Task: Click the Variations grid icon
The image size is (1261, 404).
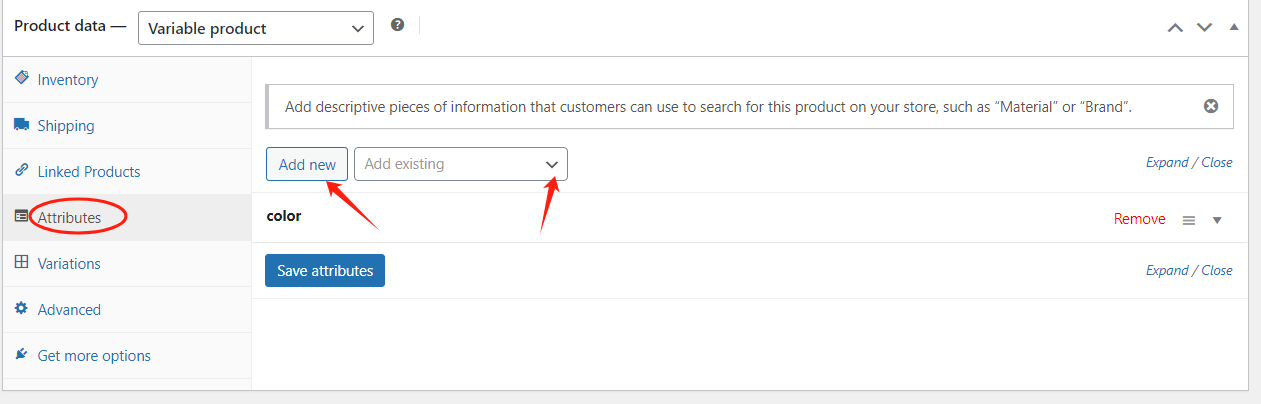Action: tap(21, 263)
